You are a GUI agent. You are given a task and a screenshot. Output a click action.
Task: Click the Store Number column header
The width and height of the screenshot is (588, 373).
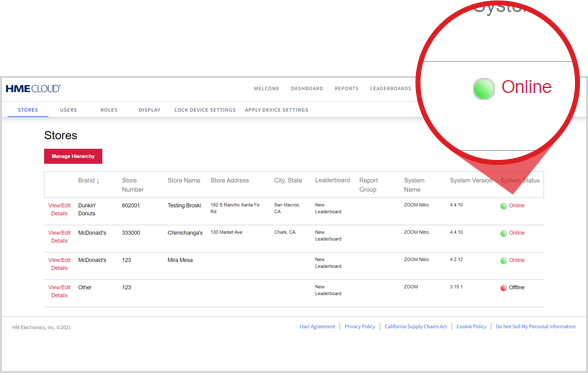tap(132, 185)
